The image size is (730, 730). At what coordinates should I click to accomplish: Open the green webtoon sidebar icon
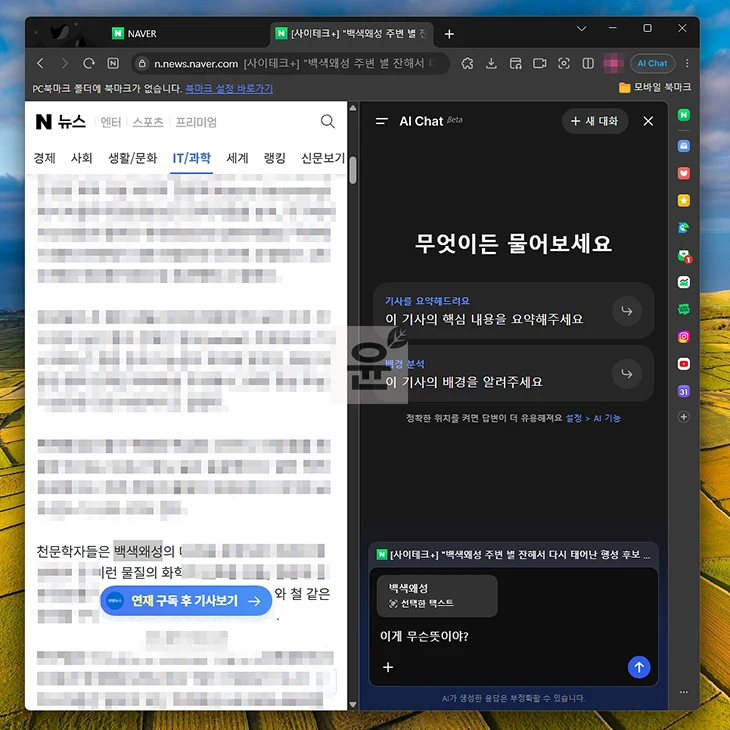[x=683, y=309]
